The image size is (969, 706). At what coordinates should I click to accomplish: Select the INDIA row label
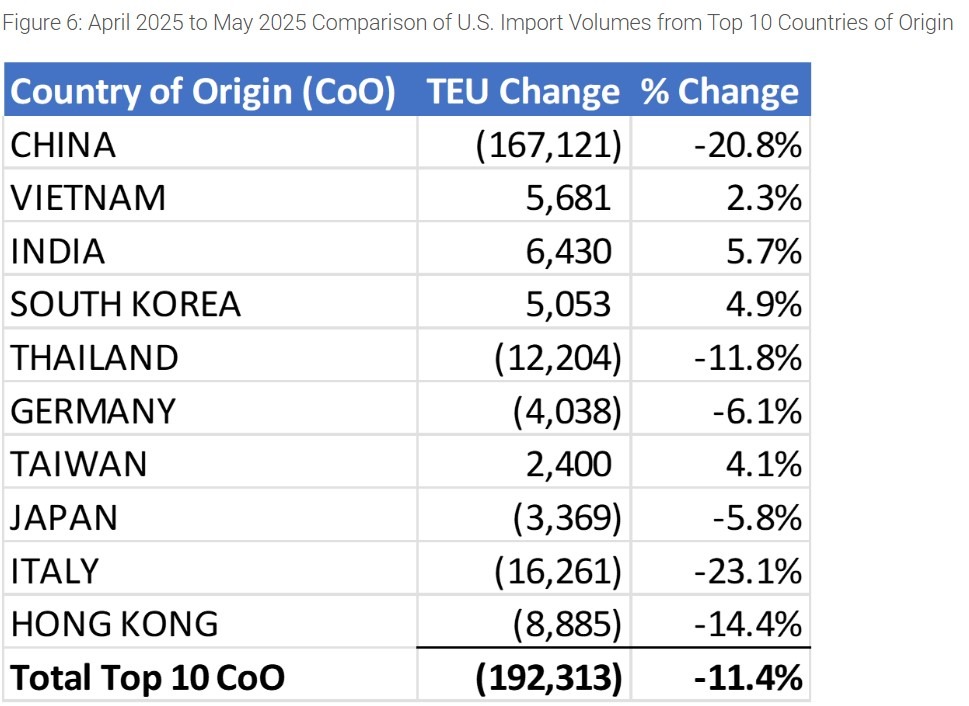58,251
